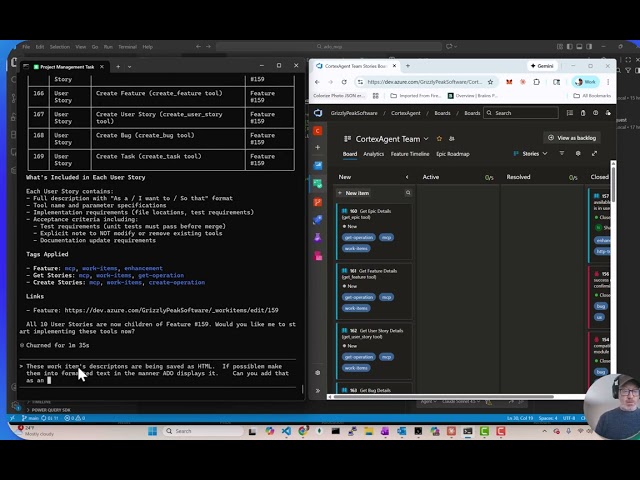The image size is (640, 480).
Task: Open CortexAgent project tile in sidebar
Action: [318, 131]
